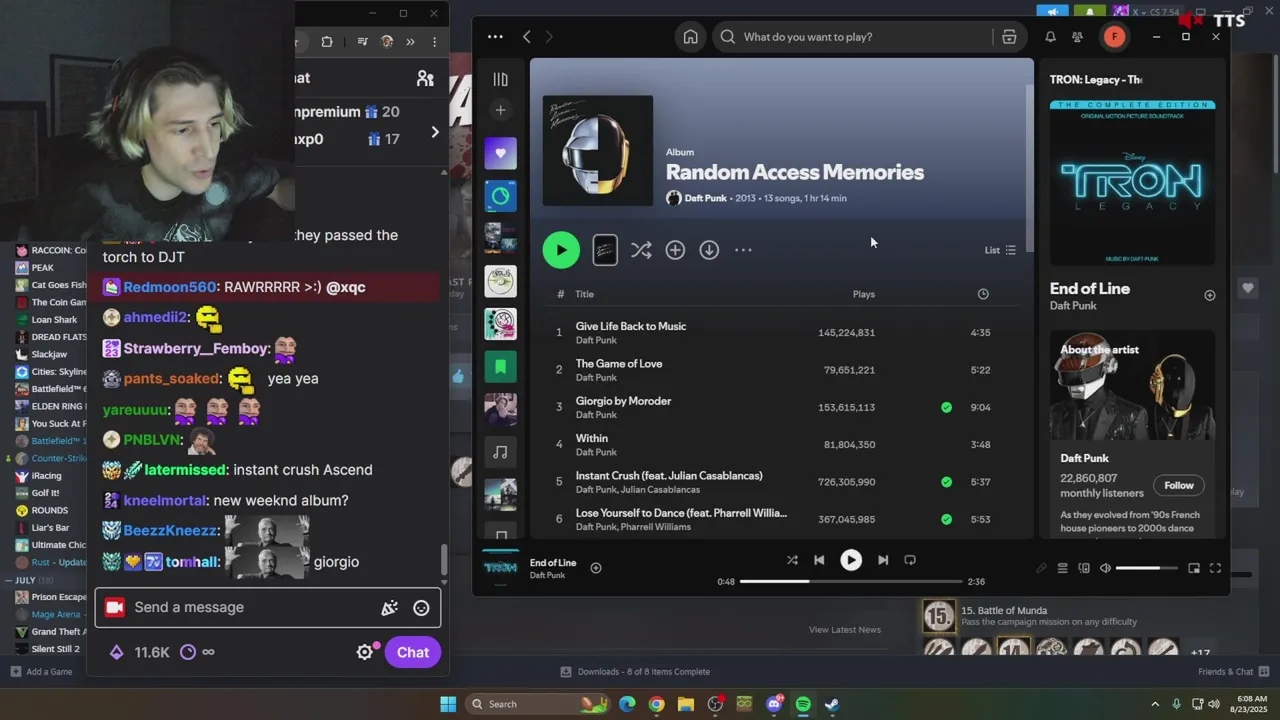
Task: Select track Within
Action: (x=592, y=438)
